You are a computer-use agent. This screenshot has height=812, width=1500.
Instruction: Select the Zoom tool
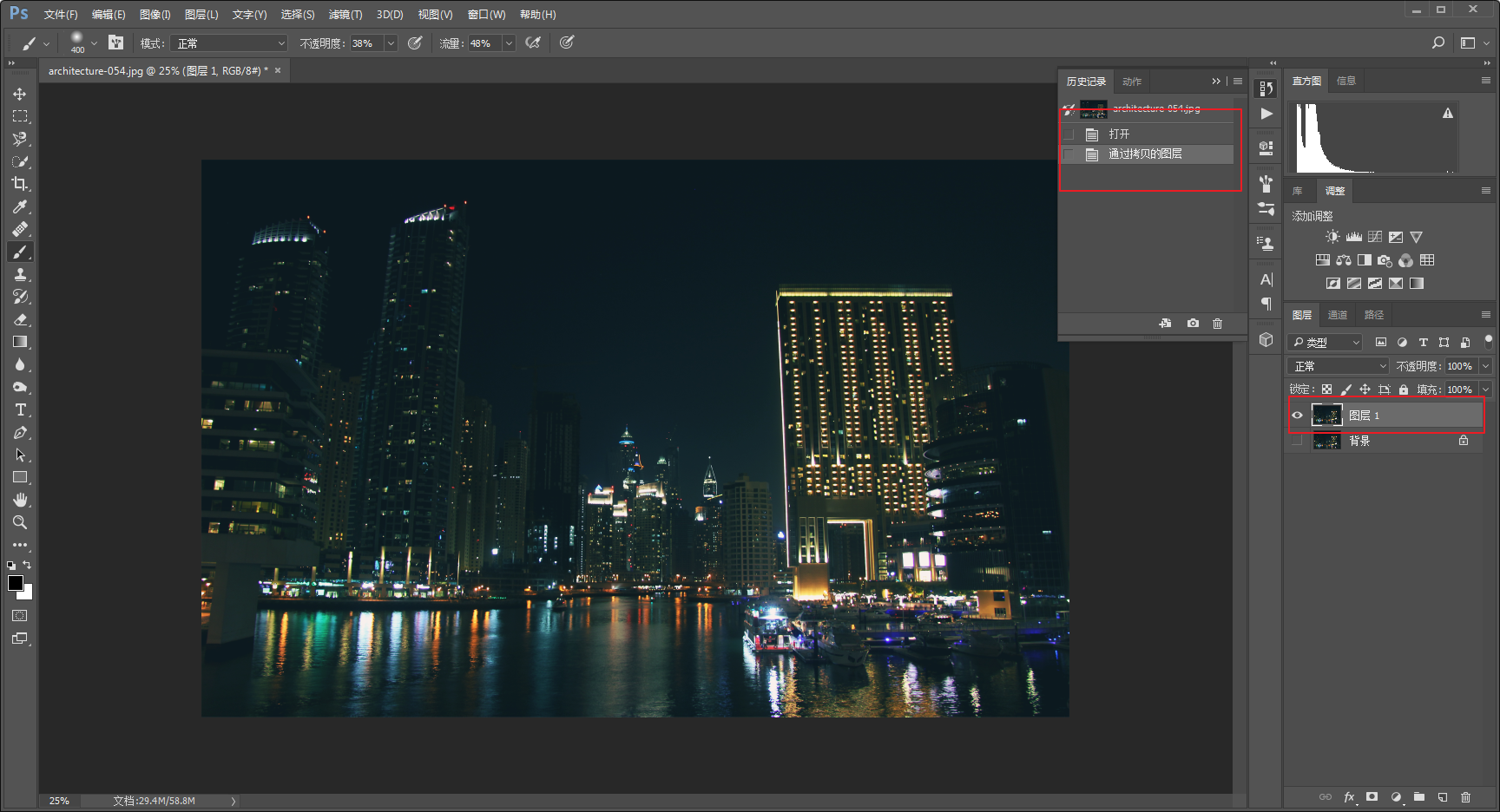(19, 522)
